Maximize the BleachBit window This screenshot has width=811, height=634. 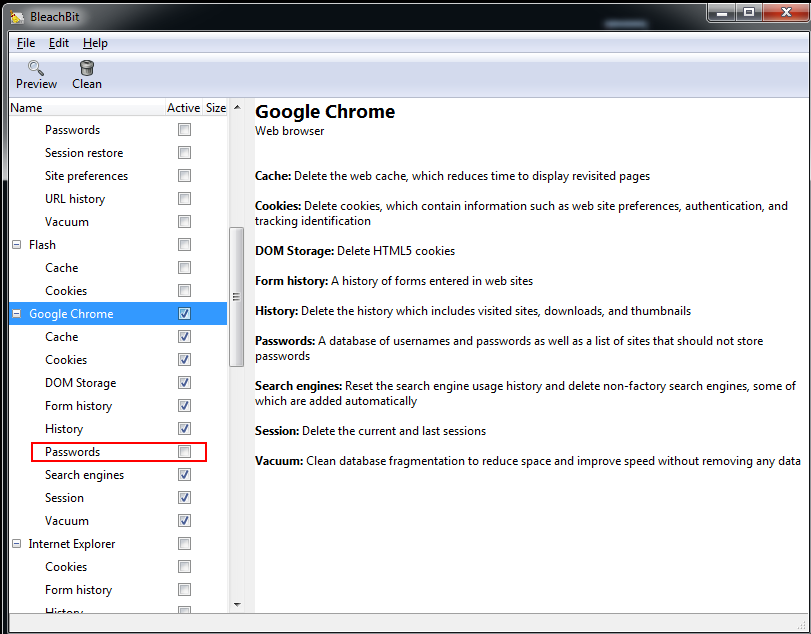click(x=749, y=13)
